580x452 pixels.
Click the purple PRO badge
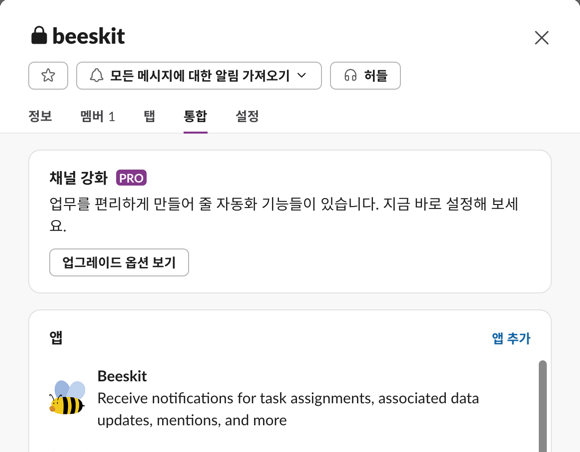pos(131,178)
